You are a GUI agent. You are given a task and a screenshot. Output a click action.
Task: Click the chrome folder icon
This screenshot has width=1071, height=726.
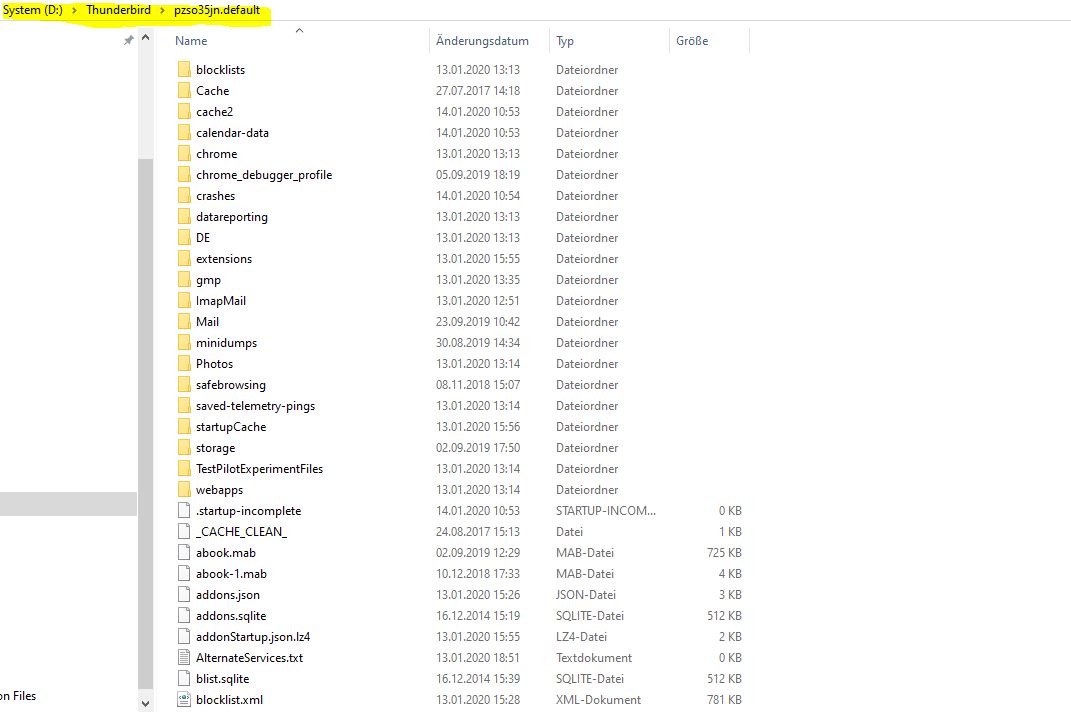pyautogui.click(x=184, y=154)
